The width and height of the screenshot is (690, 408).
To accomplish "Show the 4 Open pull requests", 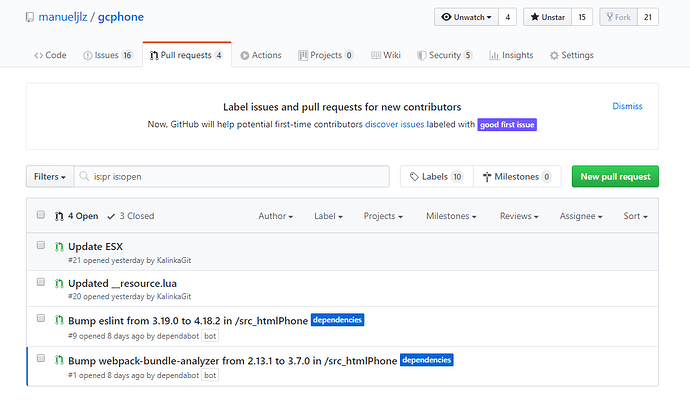I will (77, 216).
